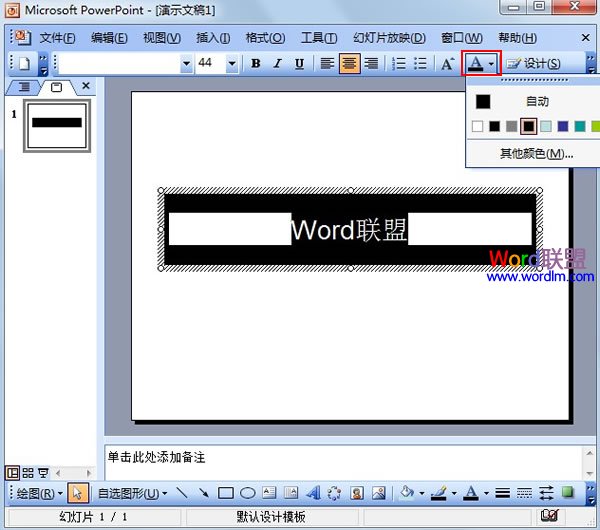Click the Fill Color paint bucket
Image resolution: width=600 pixels, height=530 pixels.
pos(407,493)
